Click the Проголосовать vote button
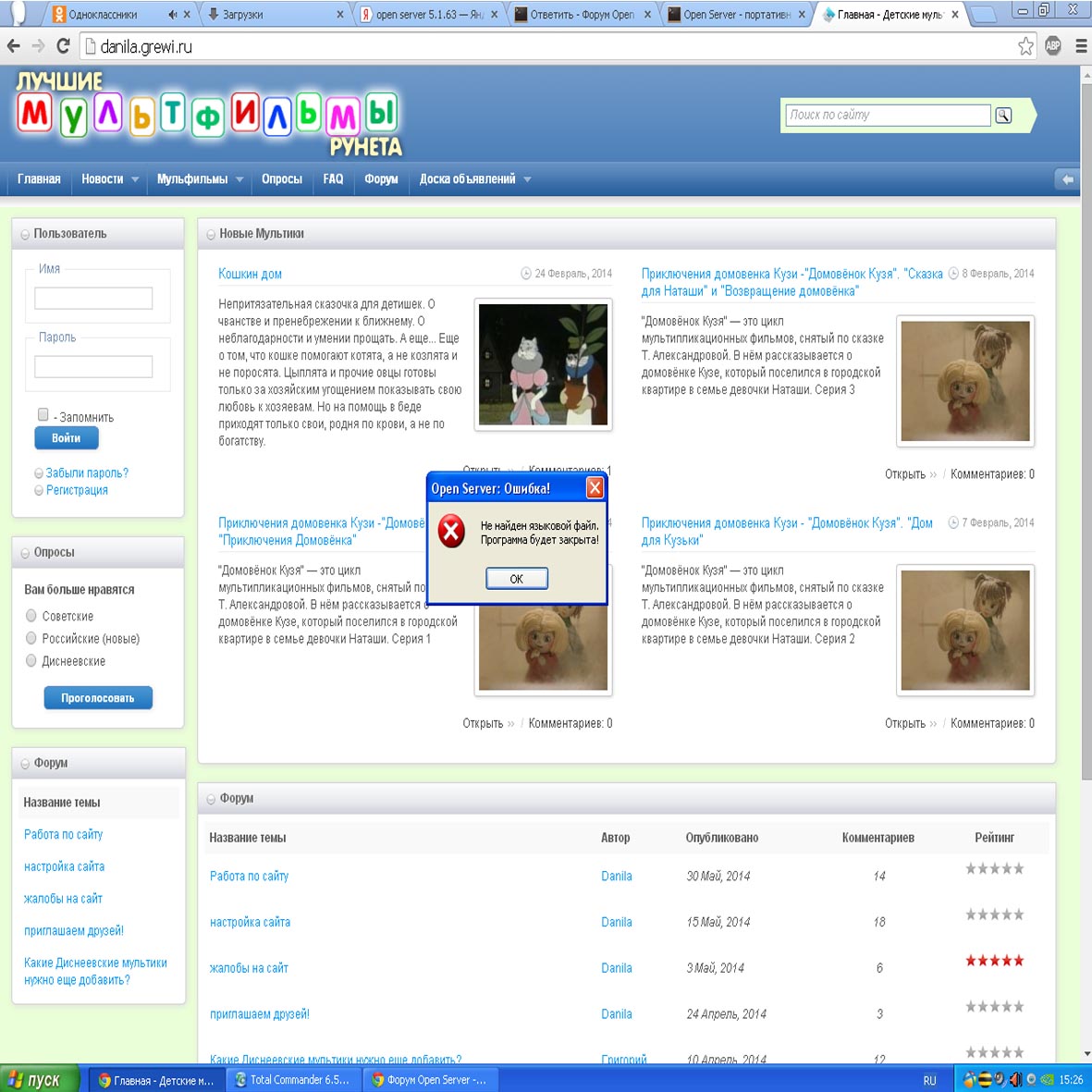This screenshot has width=1092, height=1092. 98,698
